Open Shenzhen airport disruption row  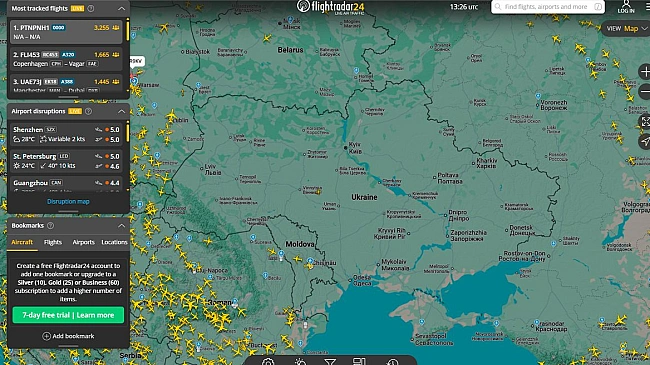(x=66, y=134)
